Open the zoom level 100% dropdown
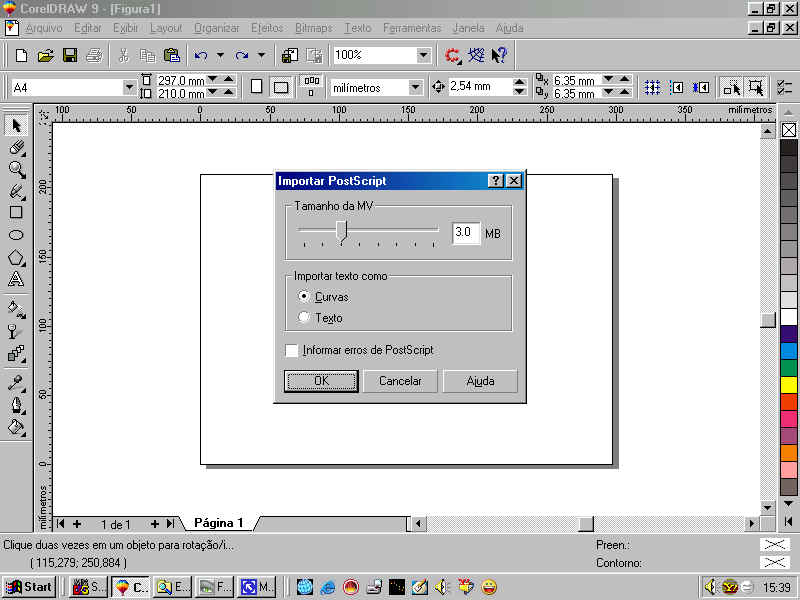The width and height of the screenshot is (800, 600). tap(423, 55)
